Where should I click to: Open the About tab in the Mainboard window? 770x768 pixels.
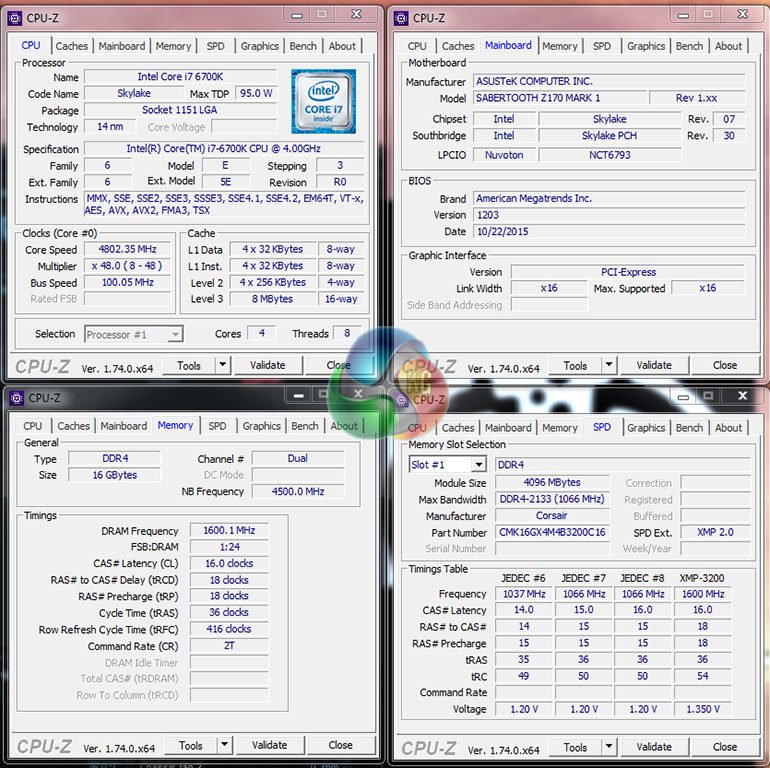(x=728, y=46)
